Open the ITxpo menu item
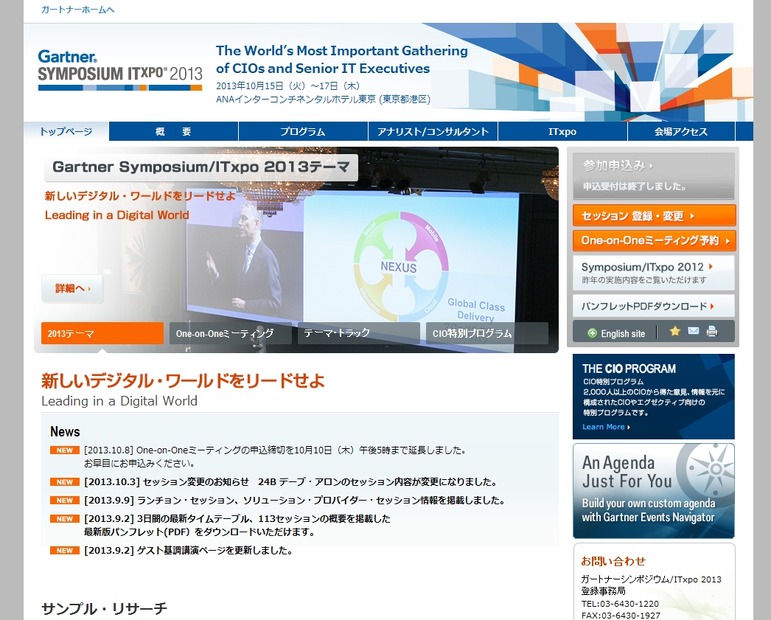The width and height of the screenshot is (771, 620). (563, 131)
